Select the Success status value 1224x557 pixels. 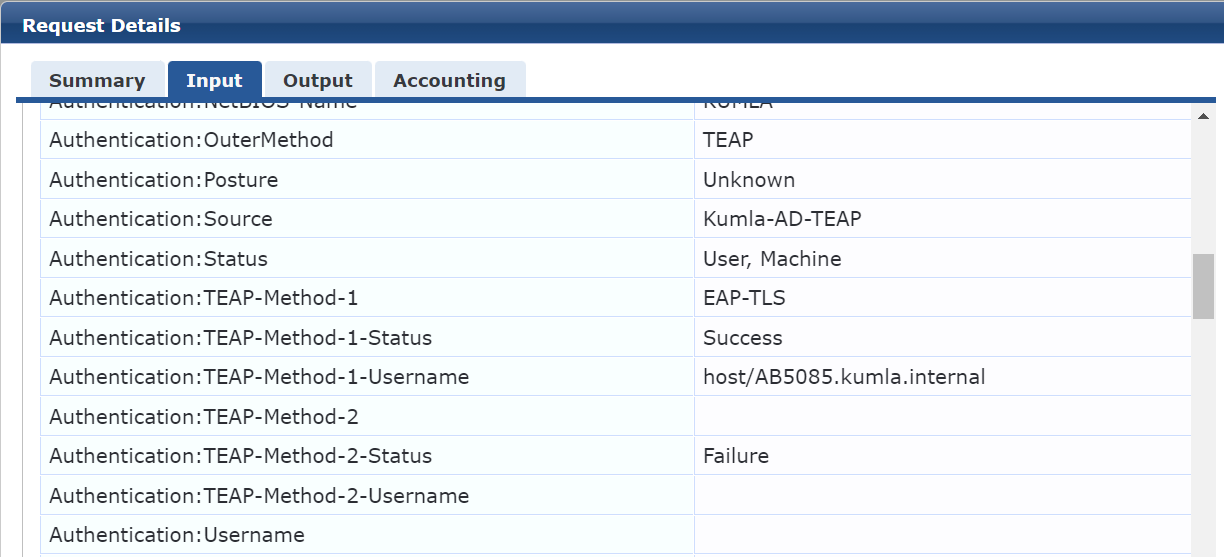(x=743, y=338)
